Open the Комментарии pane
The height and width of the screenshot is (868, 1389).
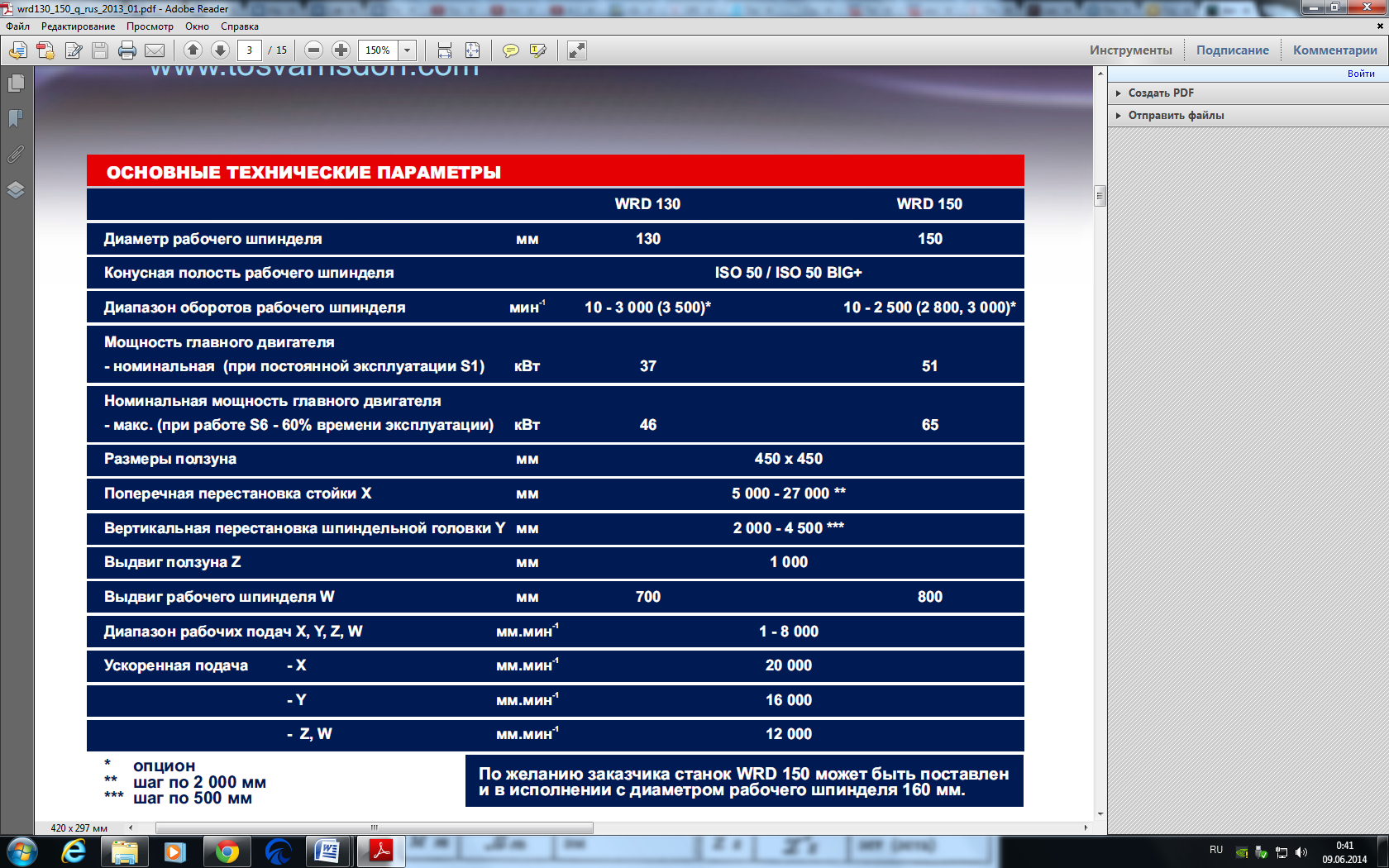1334,50
